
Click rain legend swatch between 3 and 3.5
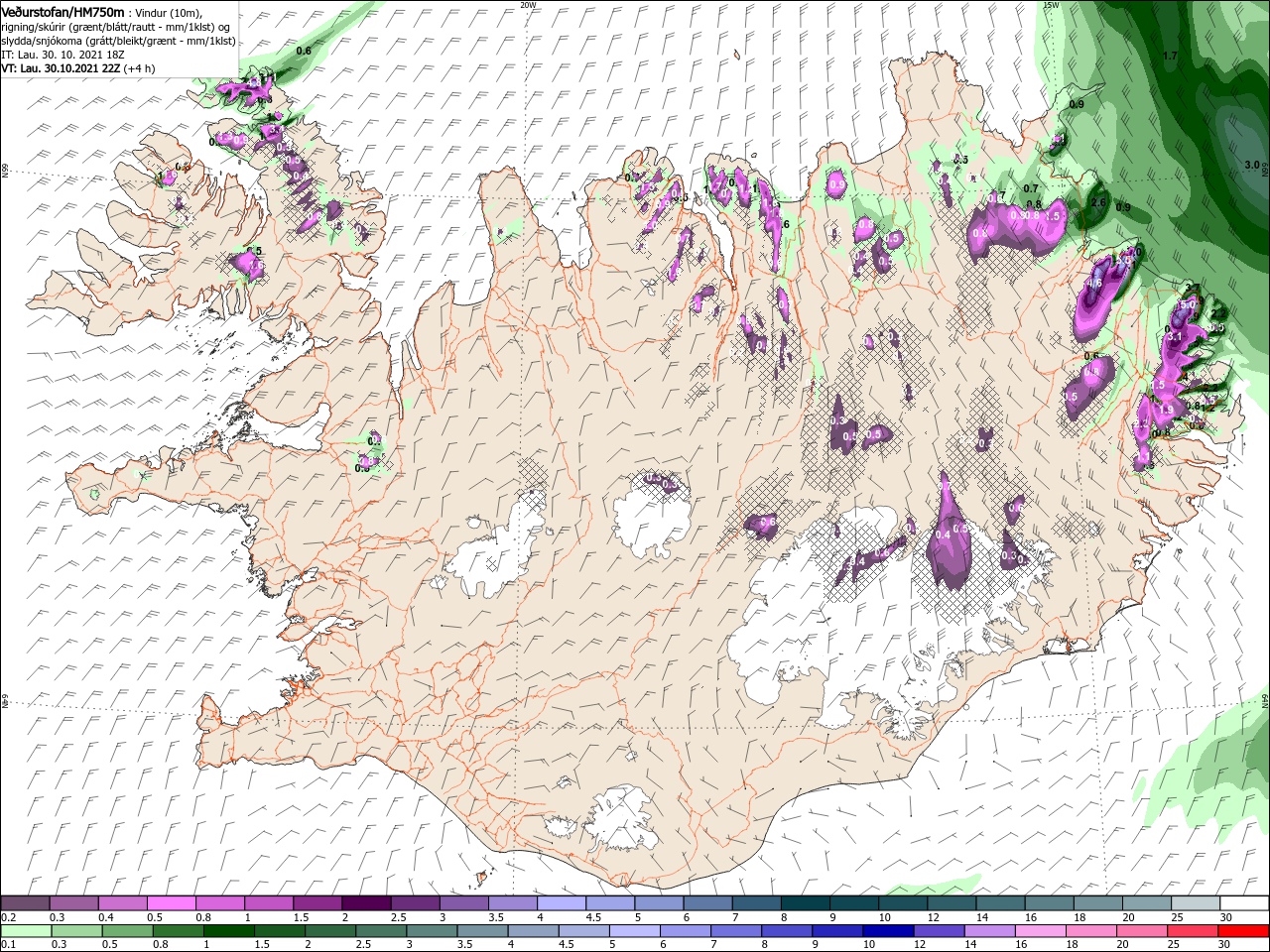pos(434,931)
